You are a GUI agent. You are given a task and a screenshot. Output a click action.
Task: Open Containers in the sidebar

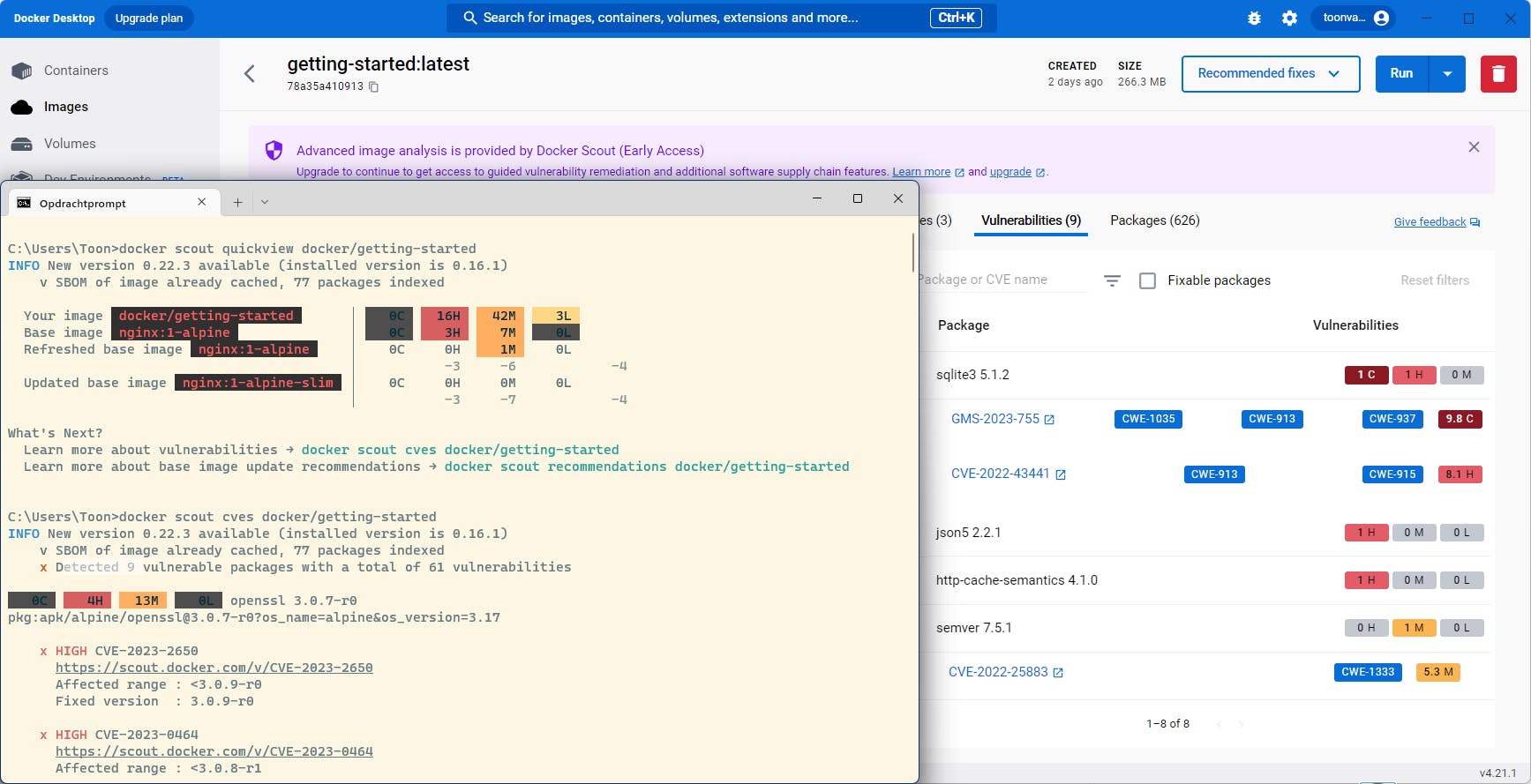click(76, 71)
